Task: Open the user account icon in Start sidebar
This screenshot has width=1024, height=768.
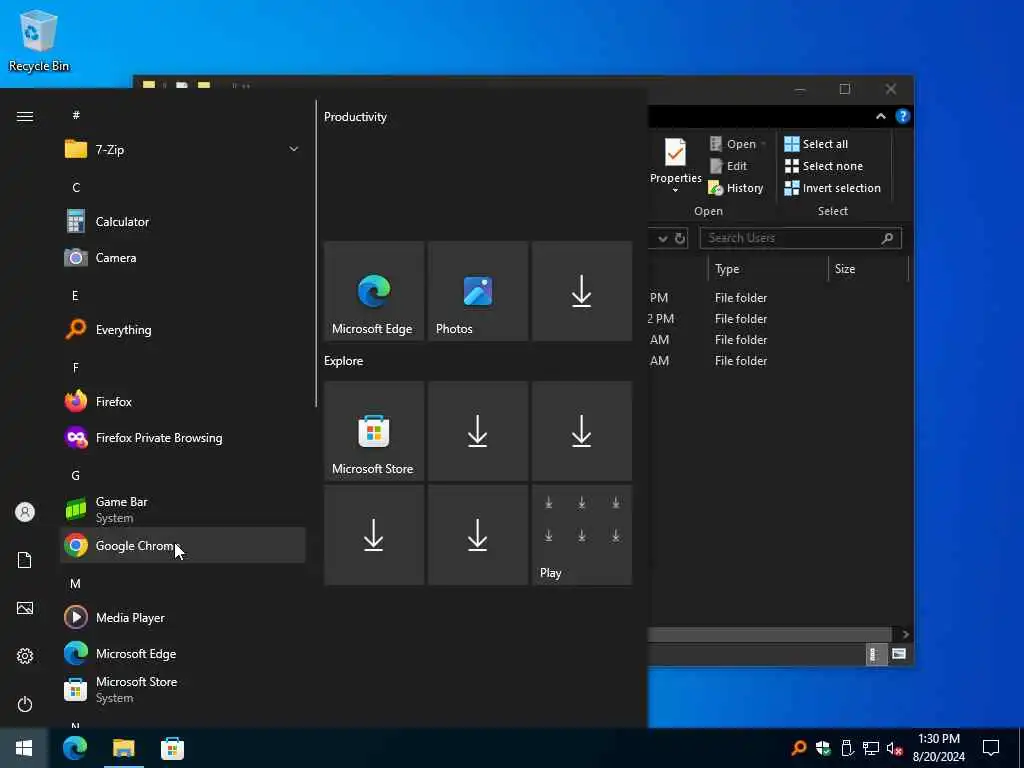Action: point(25,512)
